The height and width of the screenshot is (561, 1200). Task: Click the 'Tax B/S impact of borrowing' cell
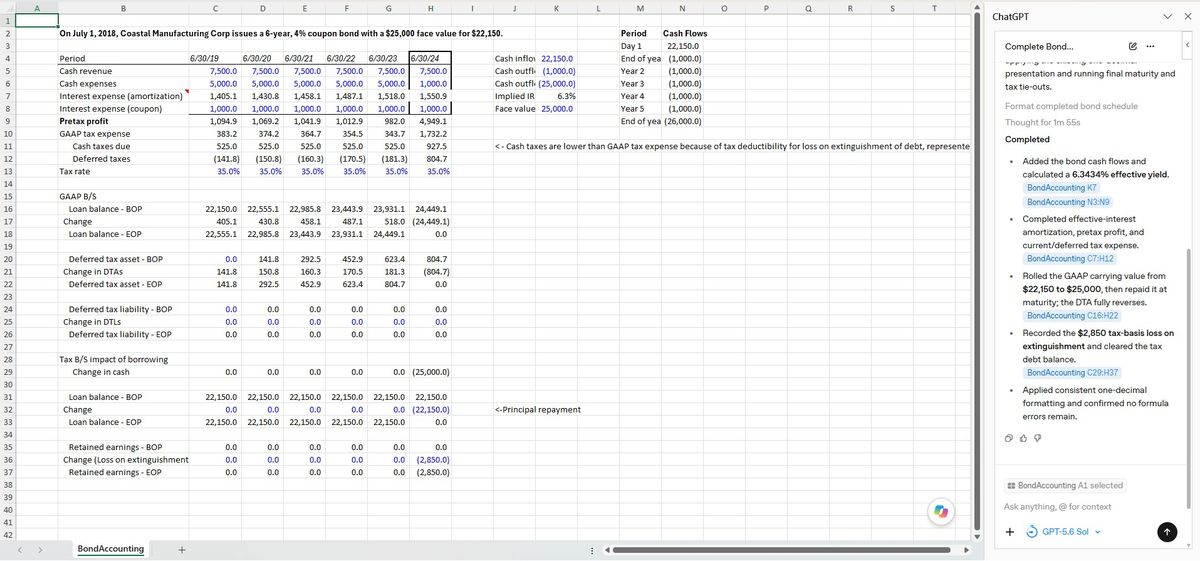pyautogui.click(x=123, y=359)
